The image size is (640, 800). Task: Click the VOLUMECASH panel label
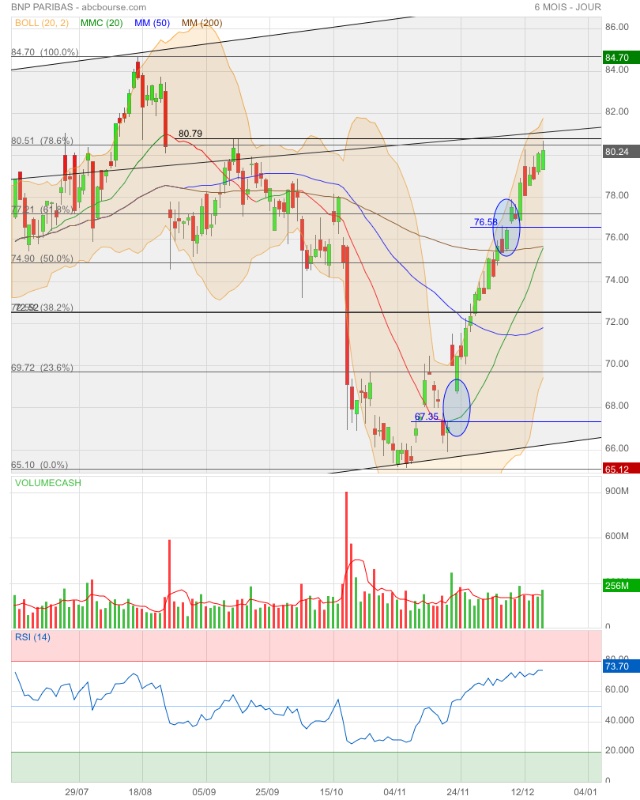click(48, 483)
